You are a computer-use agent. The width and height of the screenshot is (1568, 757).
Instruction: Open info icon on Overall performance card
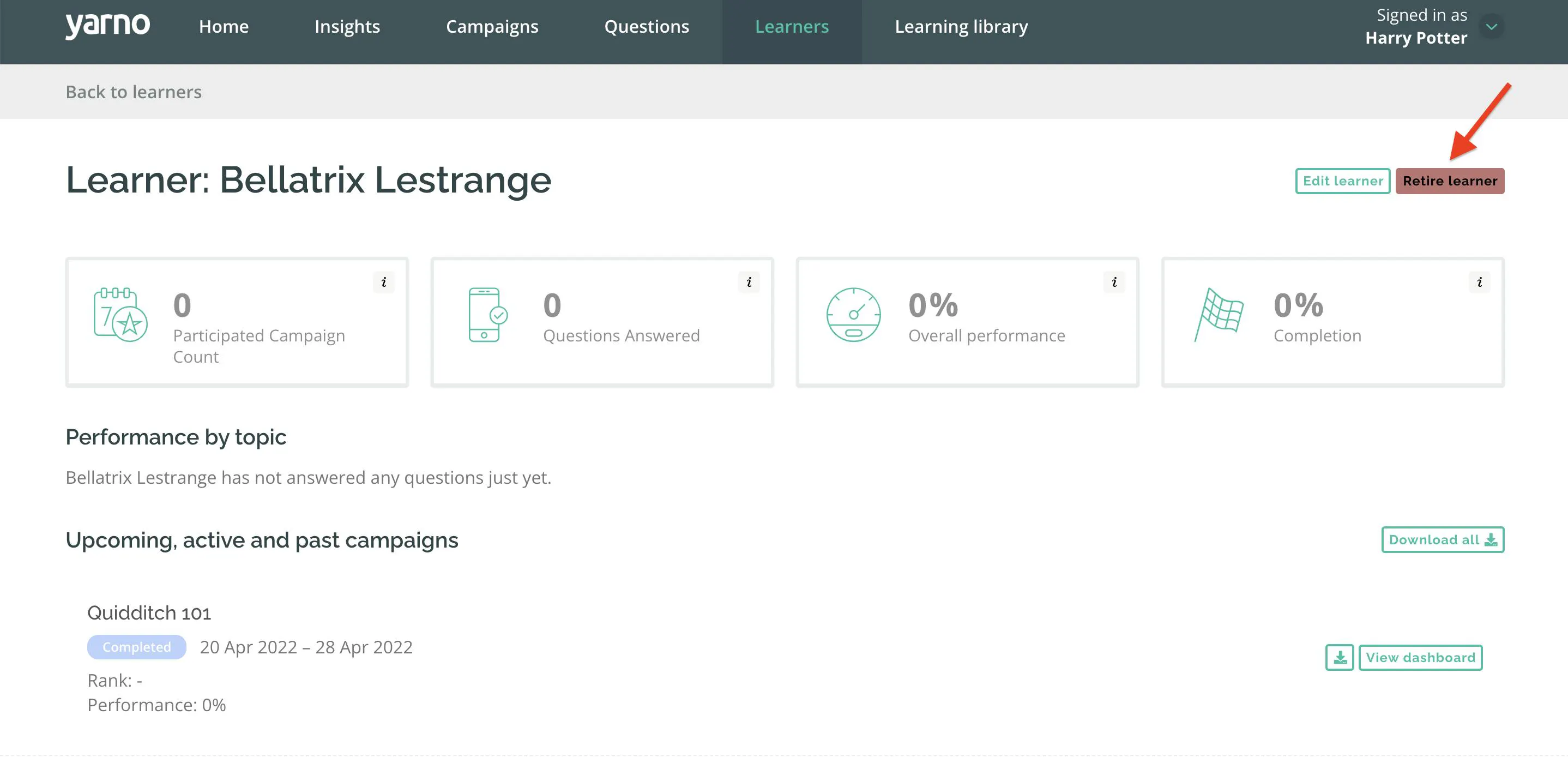point(1114,282)
